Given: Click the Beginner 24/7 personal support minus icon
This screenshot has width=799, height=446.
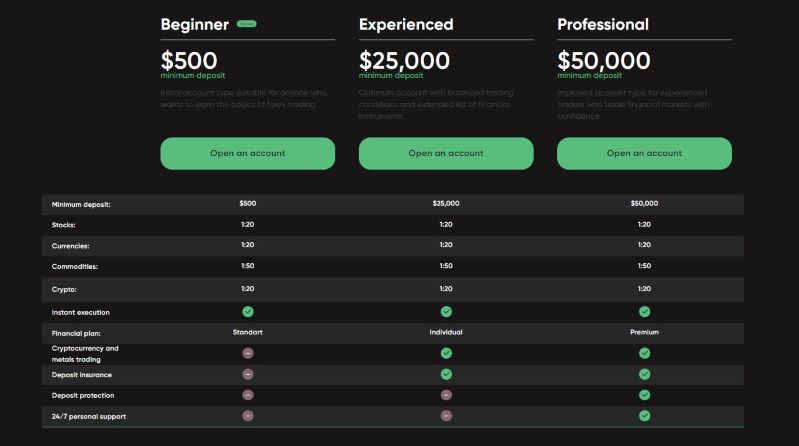Looking at the screenshot, I should point(248,415).
